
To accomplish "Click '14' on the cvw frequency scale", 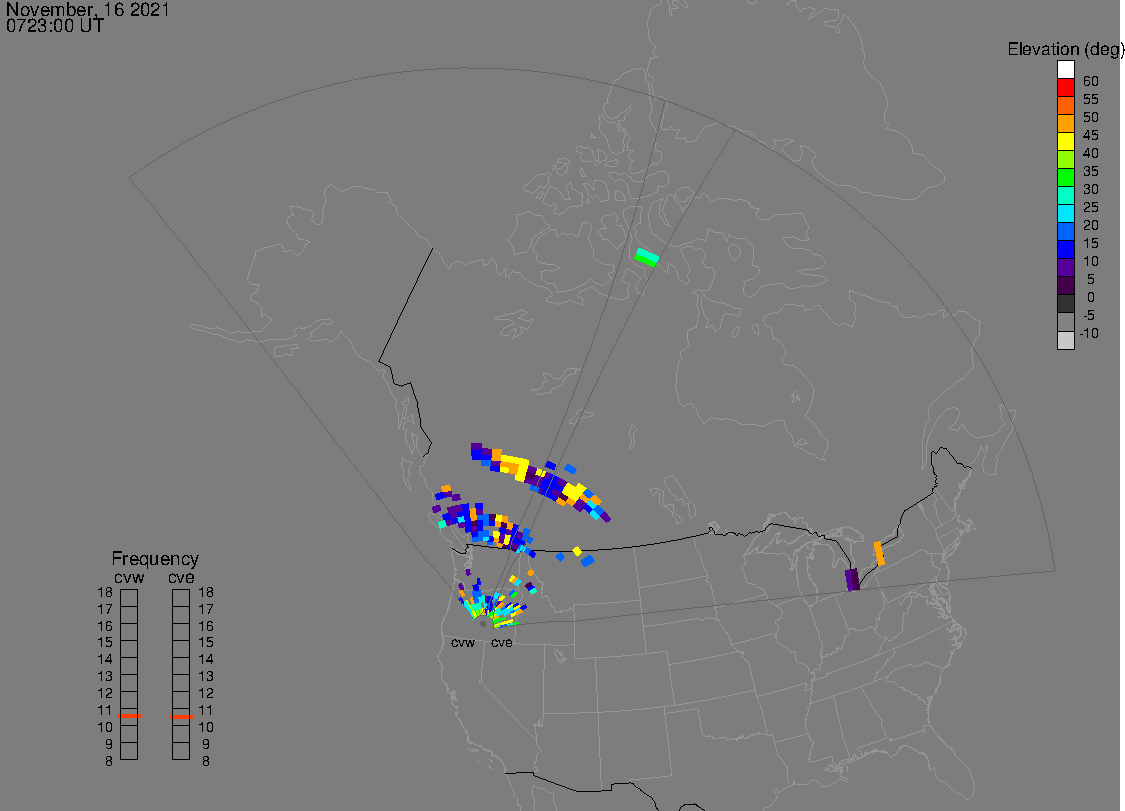I will click(105, 659).
